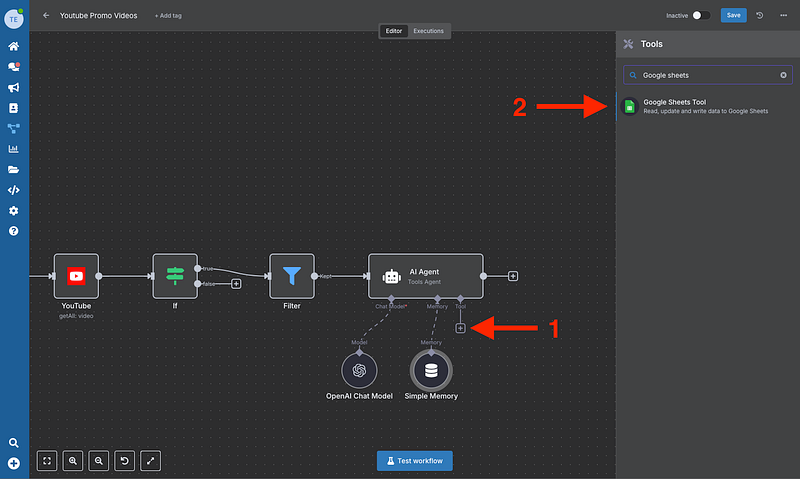Click the Home icon in sidebar

14,46
